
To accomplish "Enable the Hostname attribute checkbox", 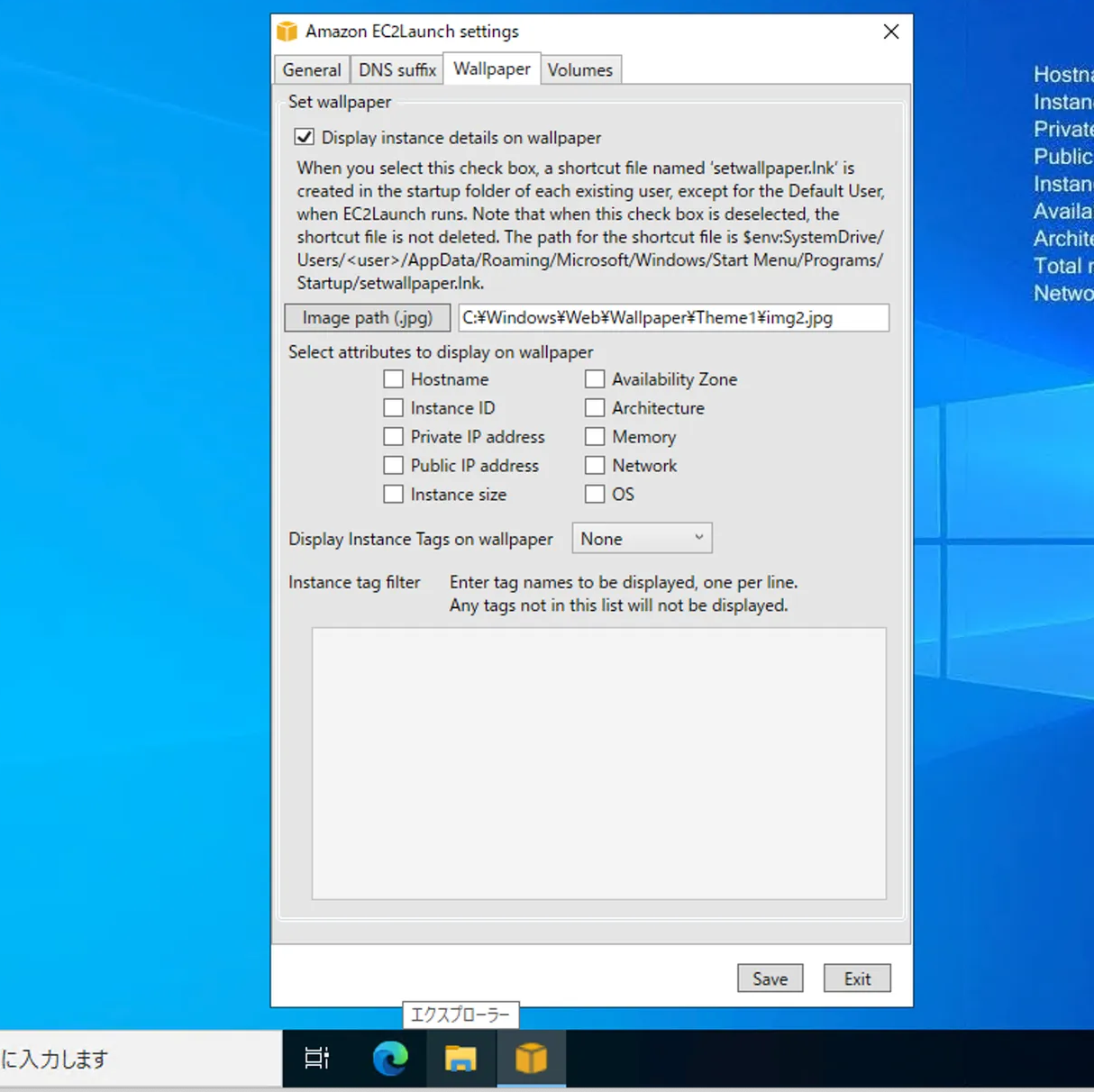I will pyautogui.click(x=394, y=379).
